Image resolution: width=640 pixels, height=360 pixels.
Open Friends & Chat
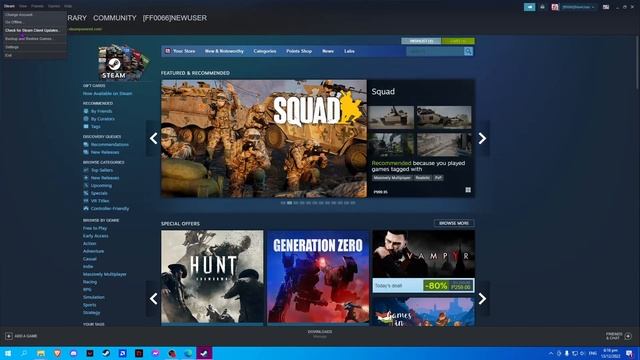(618, 336)
